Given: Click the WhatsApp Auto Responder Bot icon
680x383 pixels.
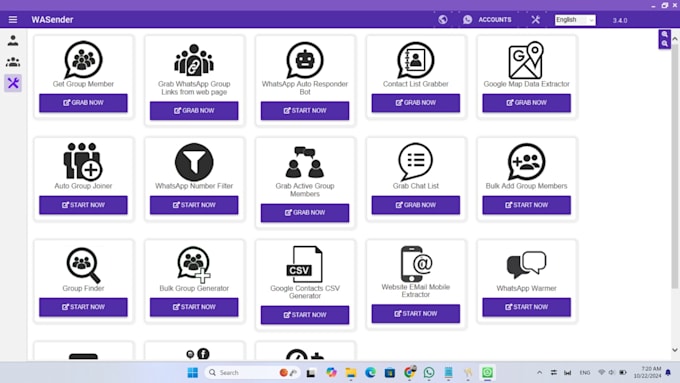Looking at the screenshot, I should pyautogui.click(x=305, y=60).
